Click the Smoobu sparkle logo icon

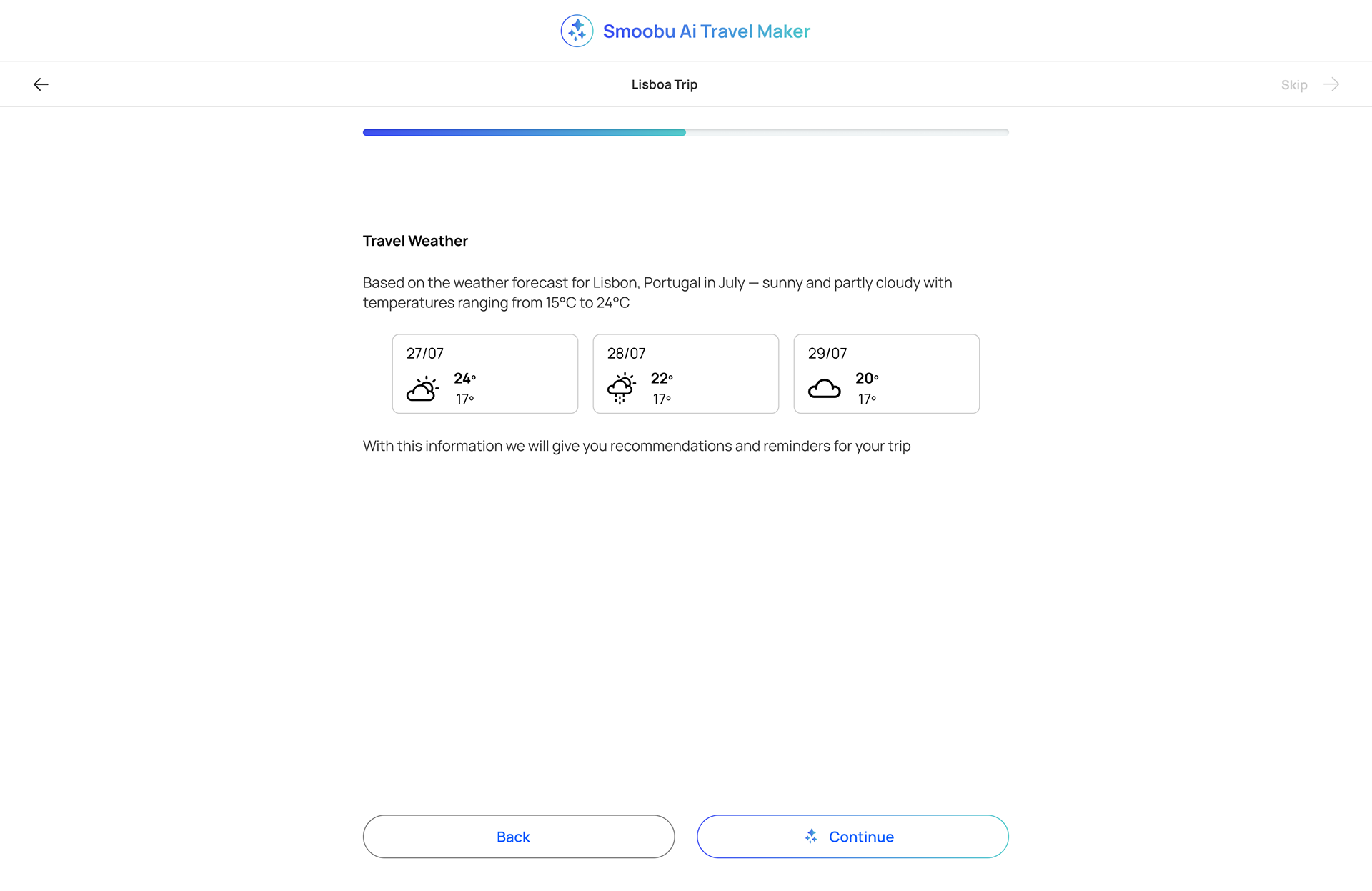pyautogui.click(x=577, y=31)
